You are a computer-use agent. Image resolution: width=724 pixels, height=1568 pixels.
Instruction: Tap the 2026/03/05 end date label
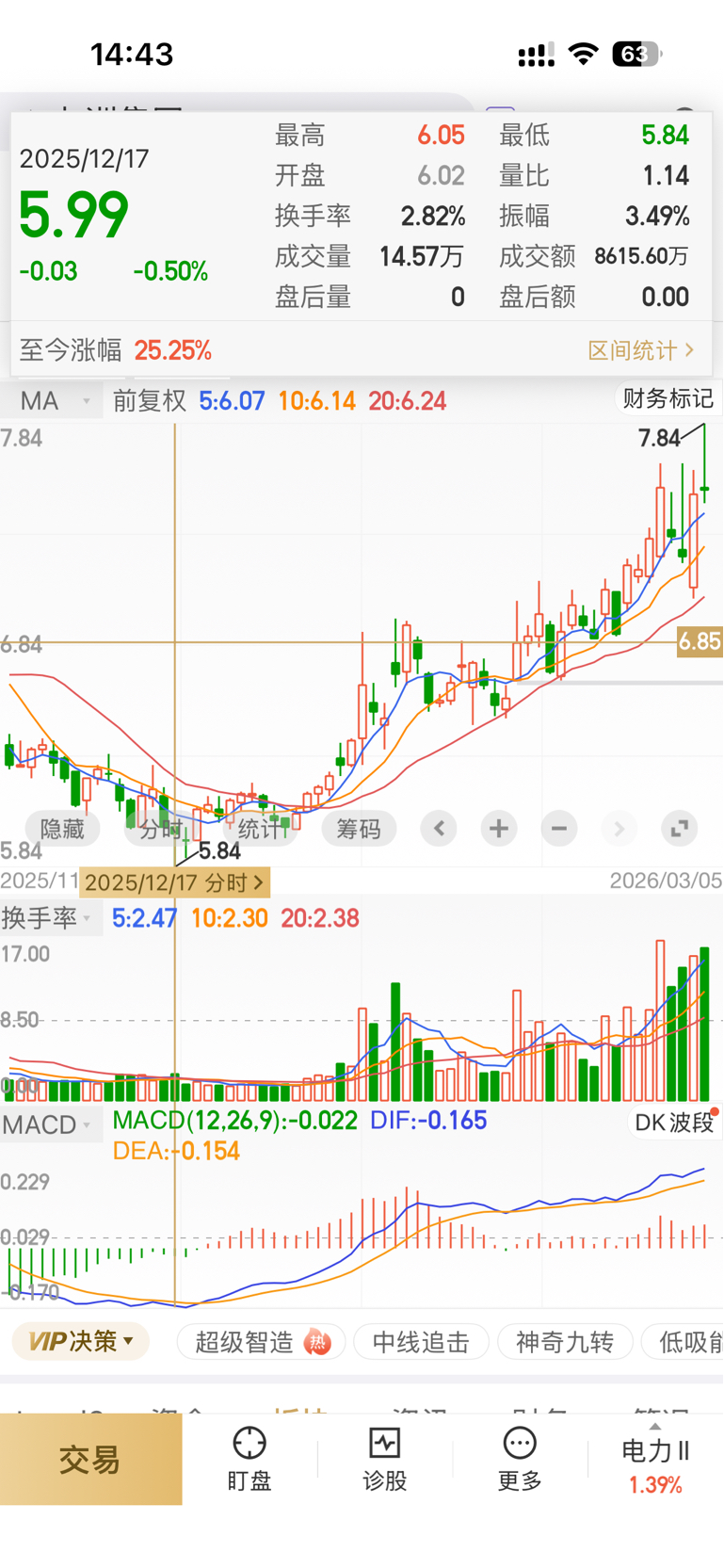click(x=666, y=881)
